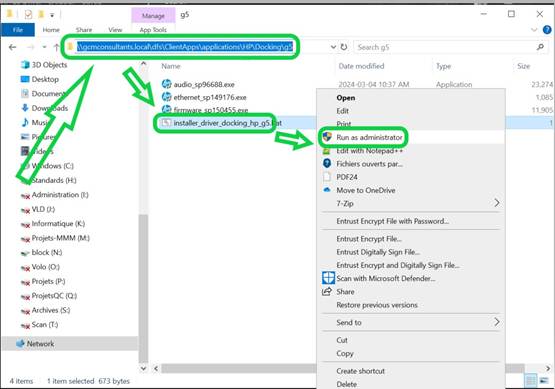This screenshot has width=555, height=389.
Task: Open the Help question mark icon
Action: 547,30
